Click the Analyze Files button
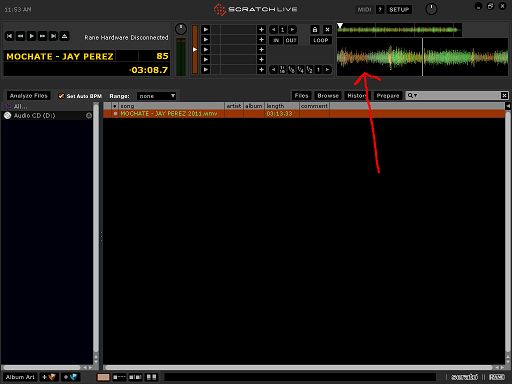The image size is (512, 384). 29,96
